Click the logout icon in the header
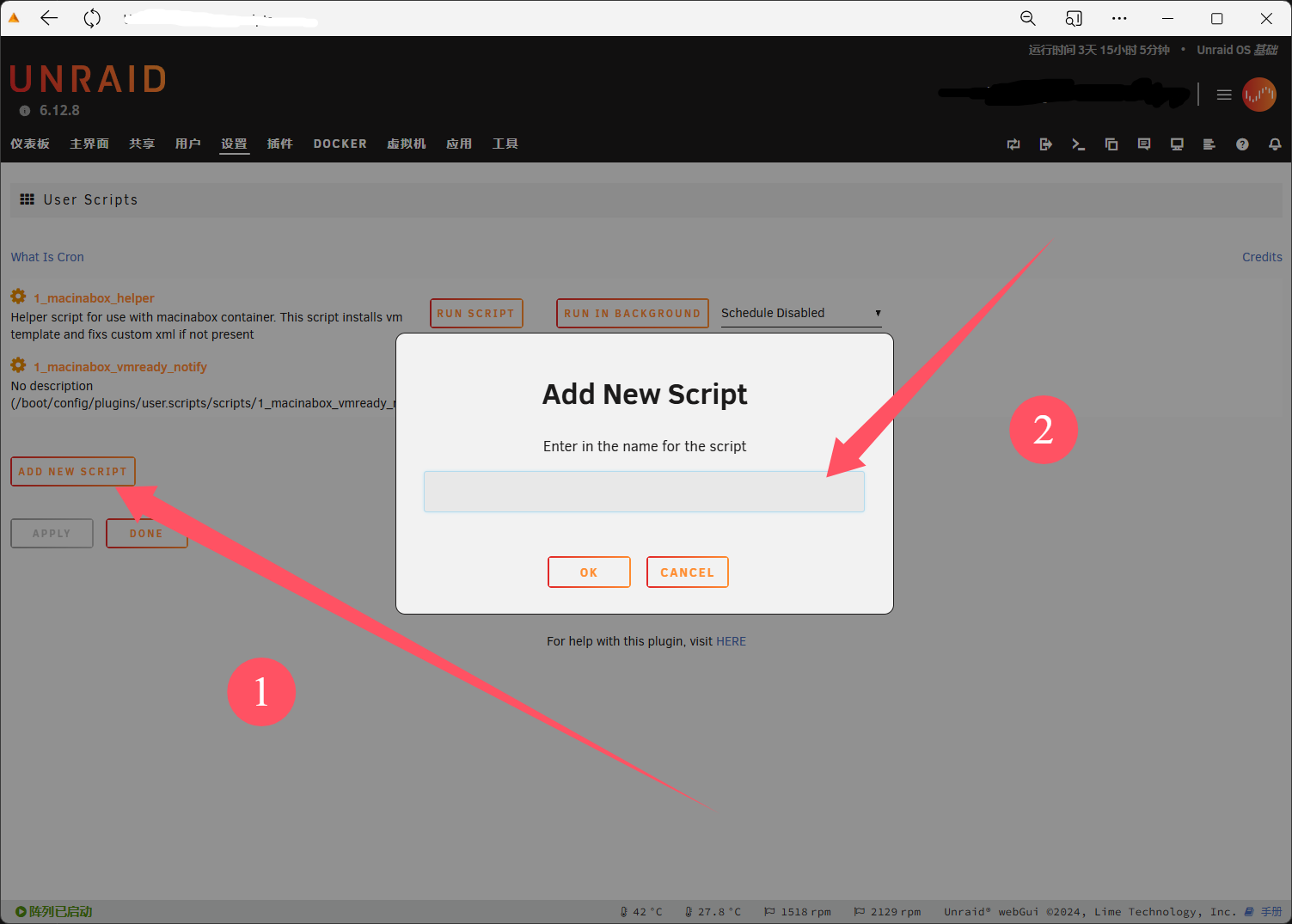 click(x=1045, y=144)
